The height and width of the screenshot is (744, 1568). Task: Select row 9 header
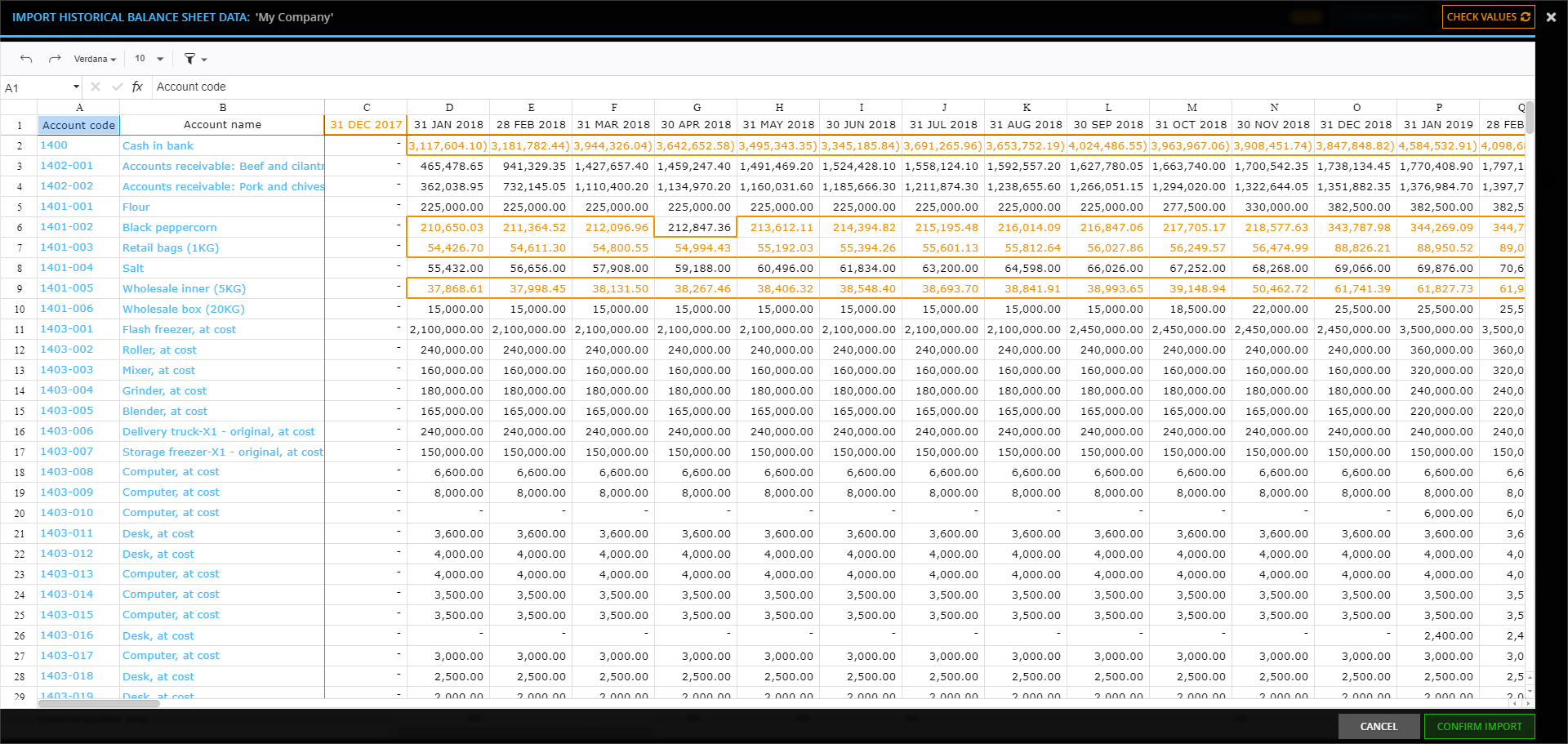point(19,288)
